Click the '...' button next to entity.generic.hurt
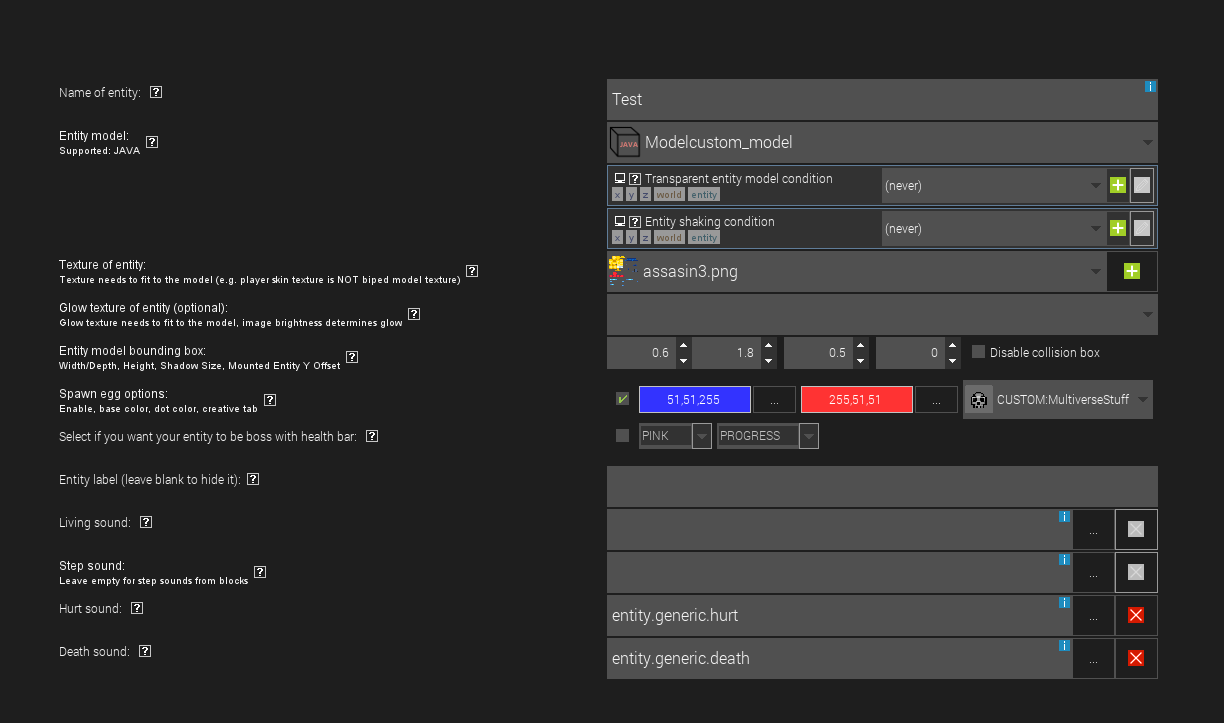The image size is (1224, 723). pos(1093,615)
